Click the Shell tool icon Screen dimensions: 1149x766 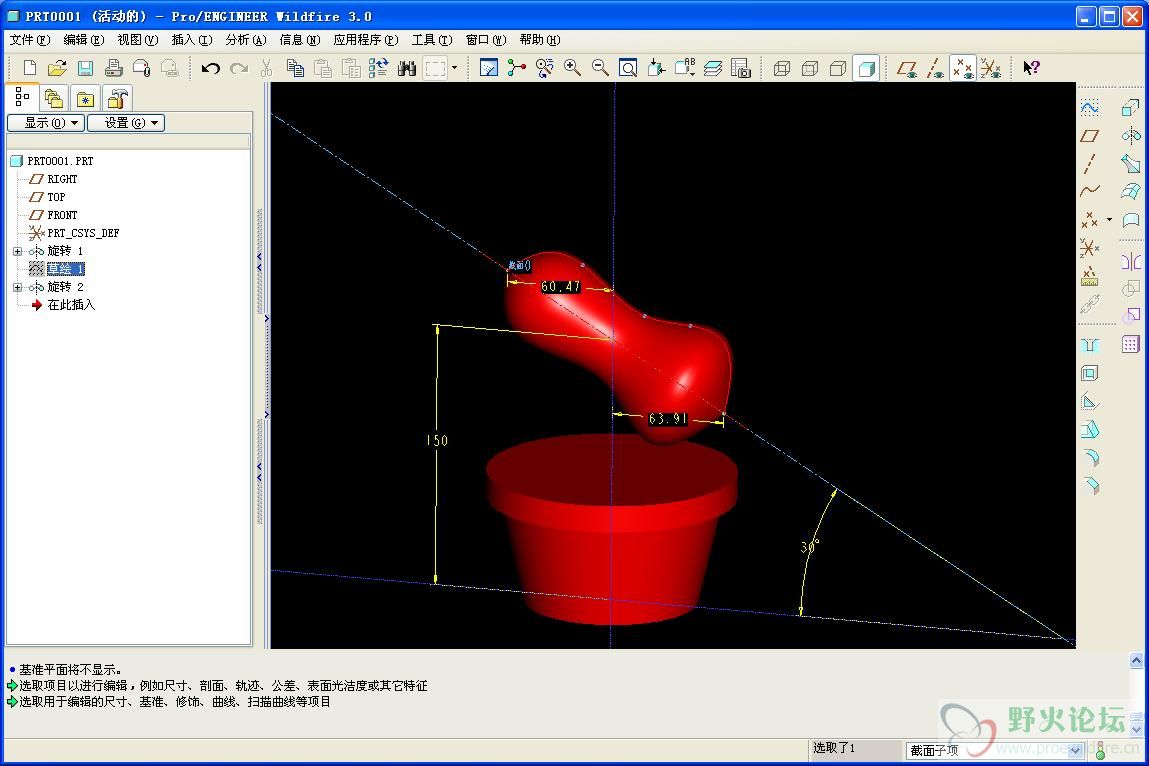click(1090, 373)
